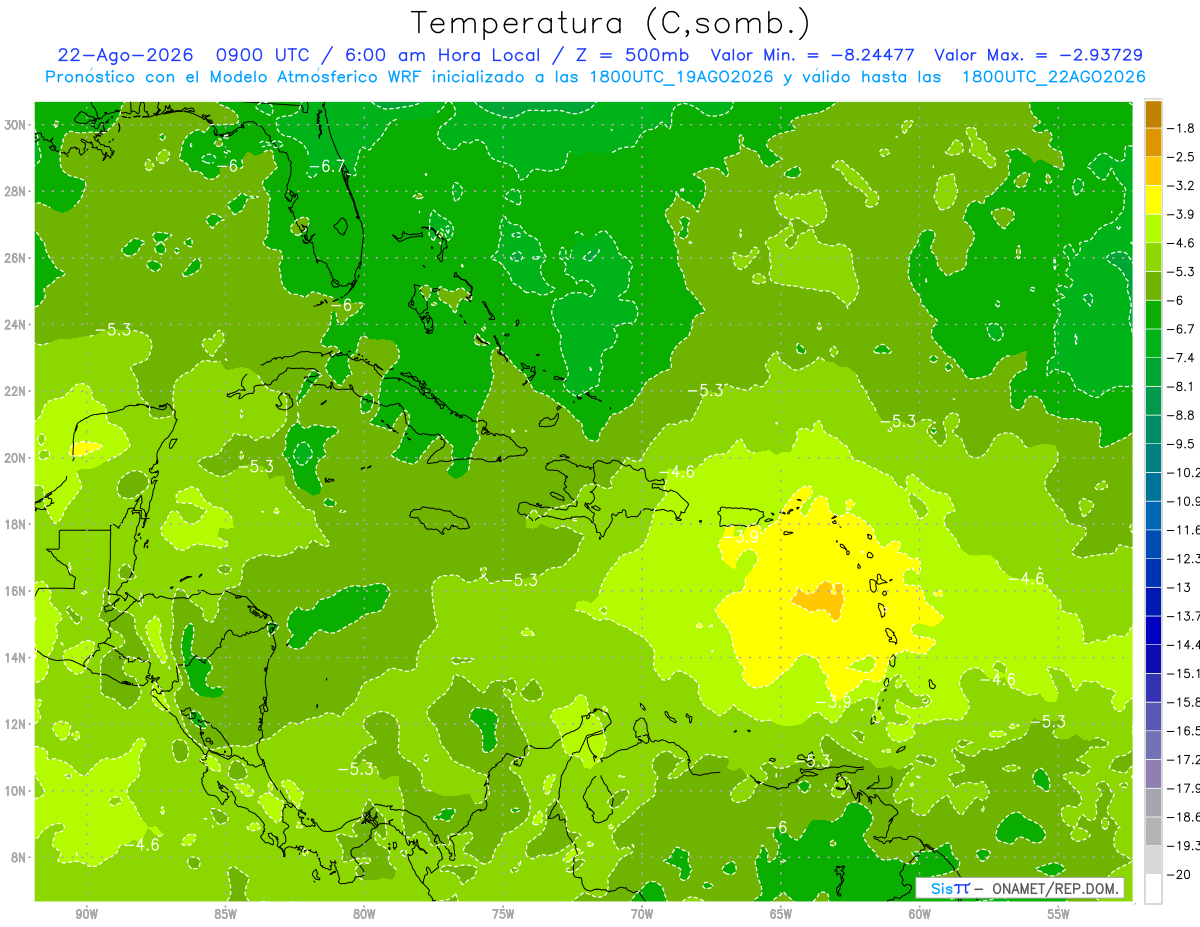Click the "-16.5" legend value
This screenshot has width=1200, height=927.
[x=1185, y=731]
